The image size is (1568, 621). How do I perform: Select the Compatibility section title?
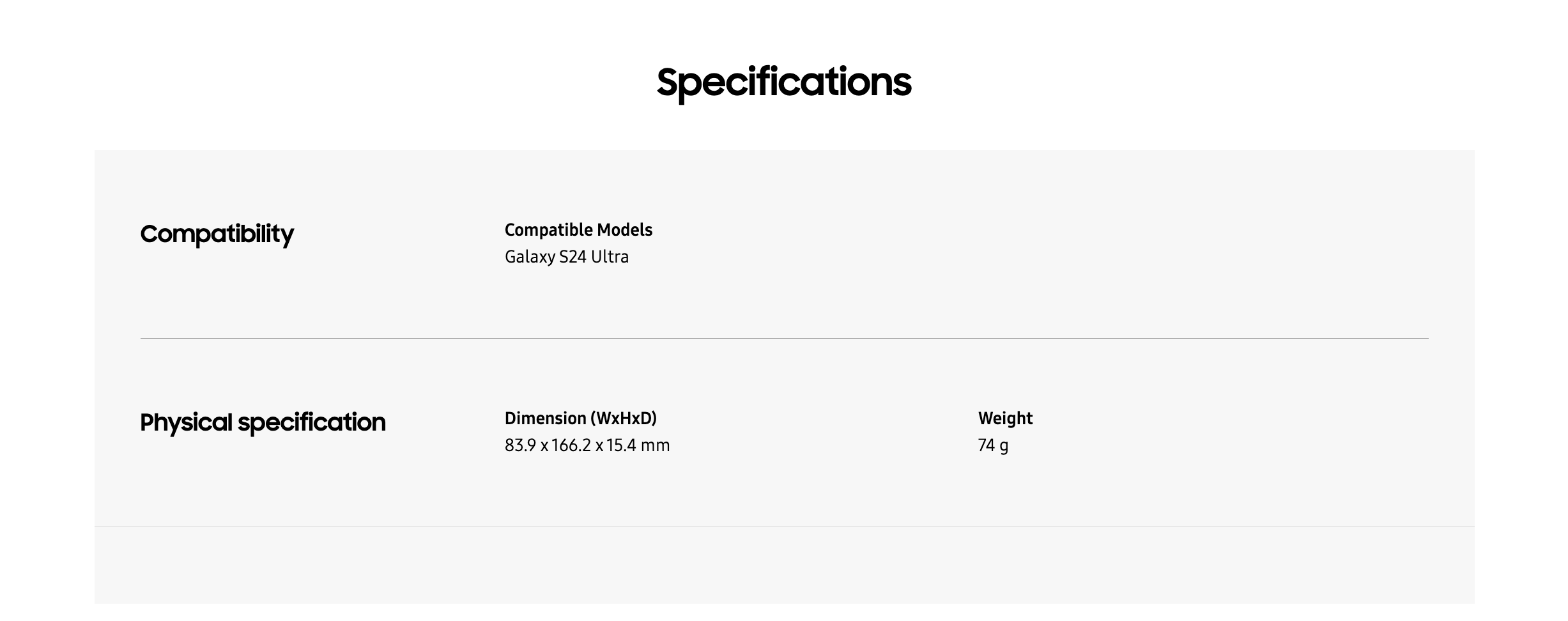217,234
